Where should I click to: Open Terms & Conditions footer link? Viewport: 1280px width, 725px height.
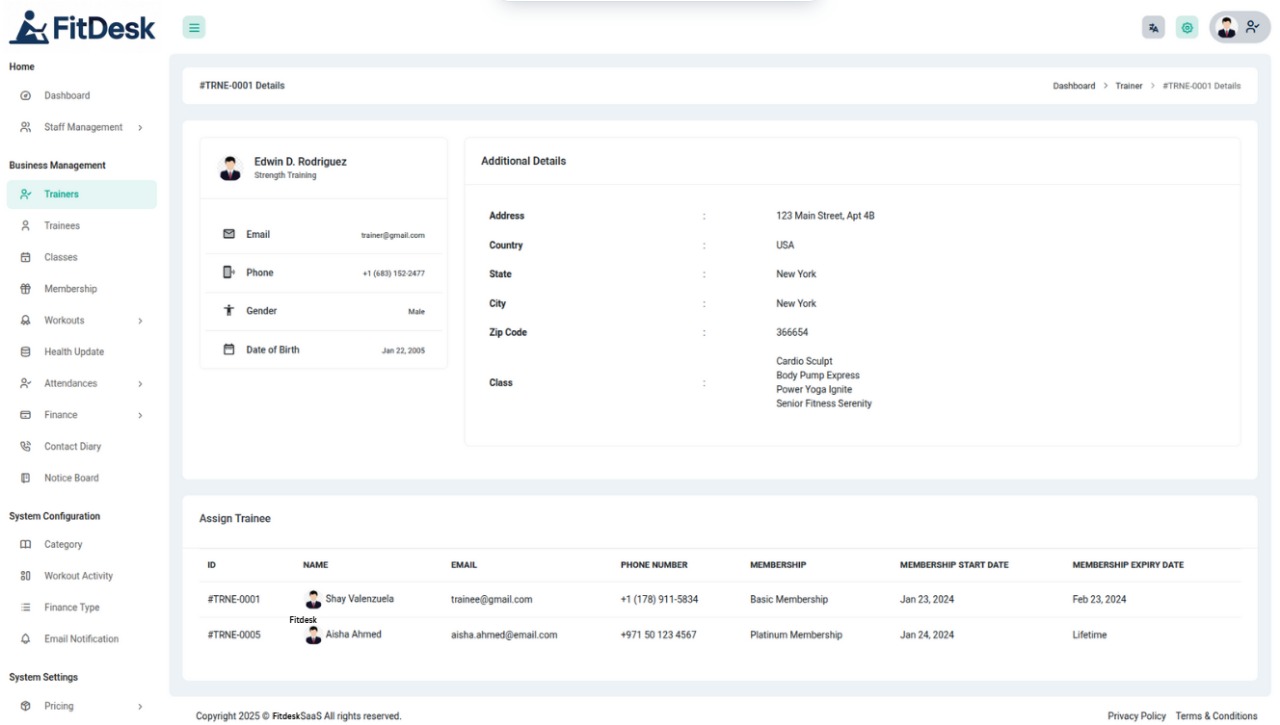tap(1216, 716)
